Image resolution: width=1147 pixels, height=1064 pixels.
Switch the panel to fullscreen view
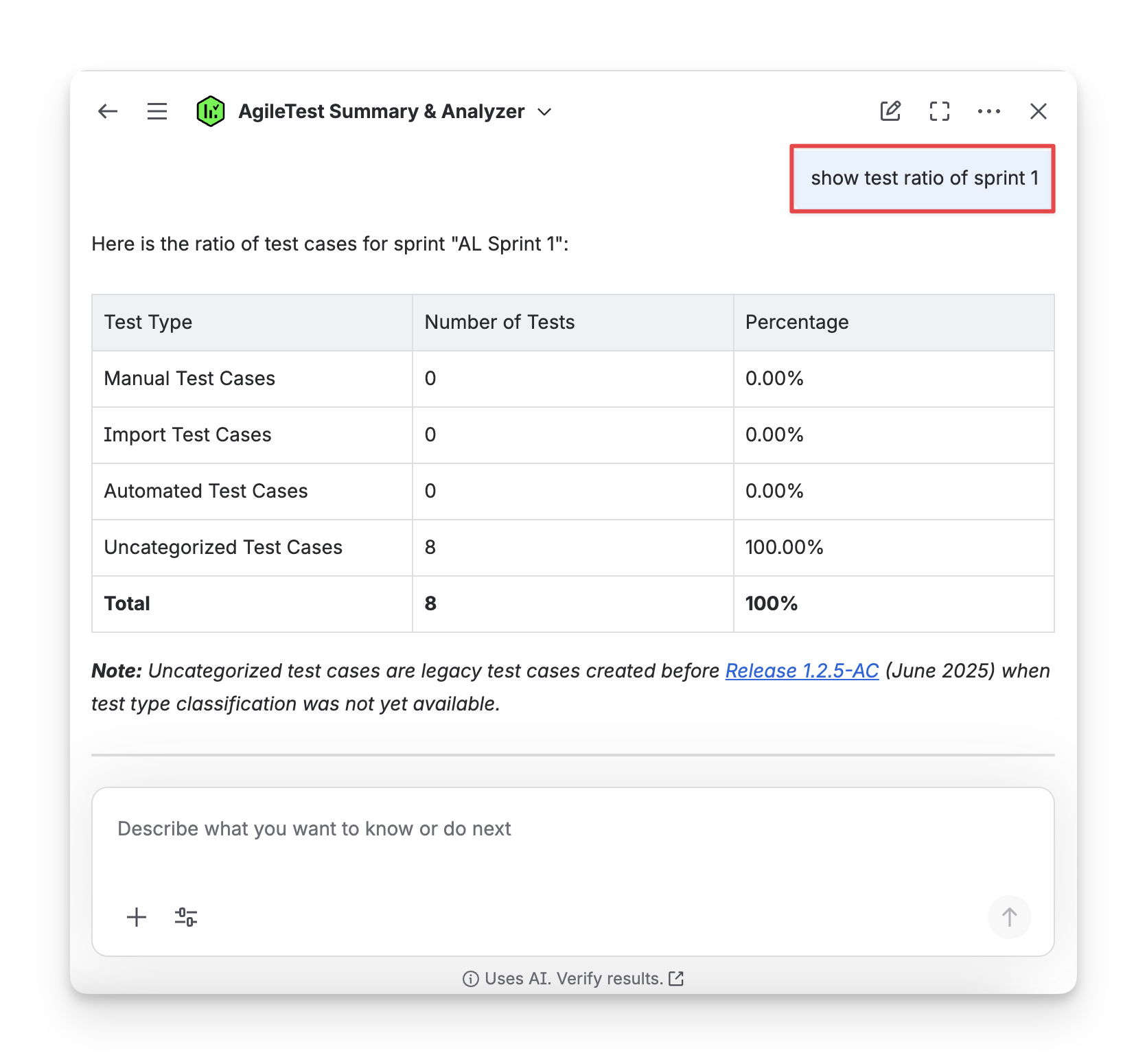tap(939, 111)
